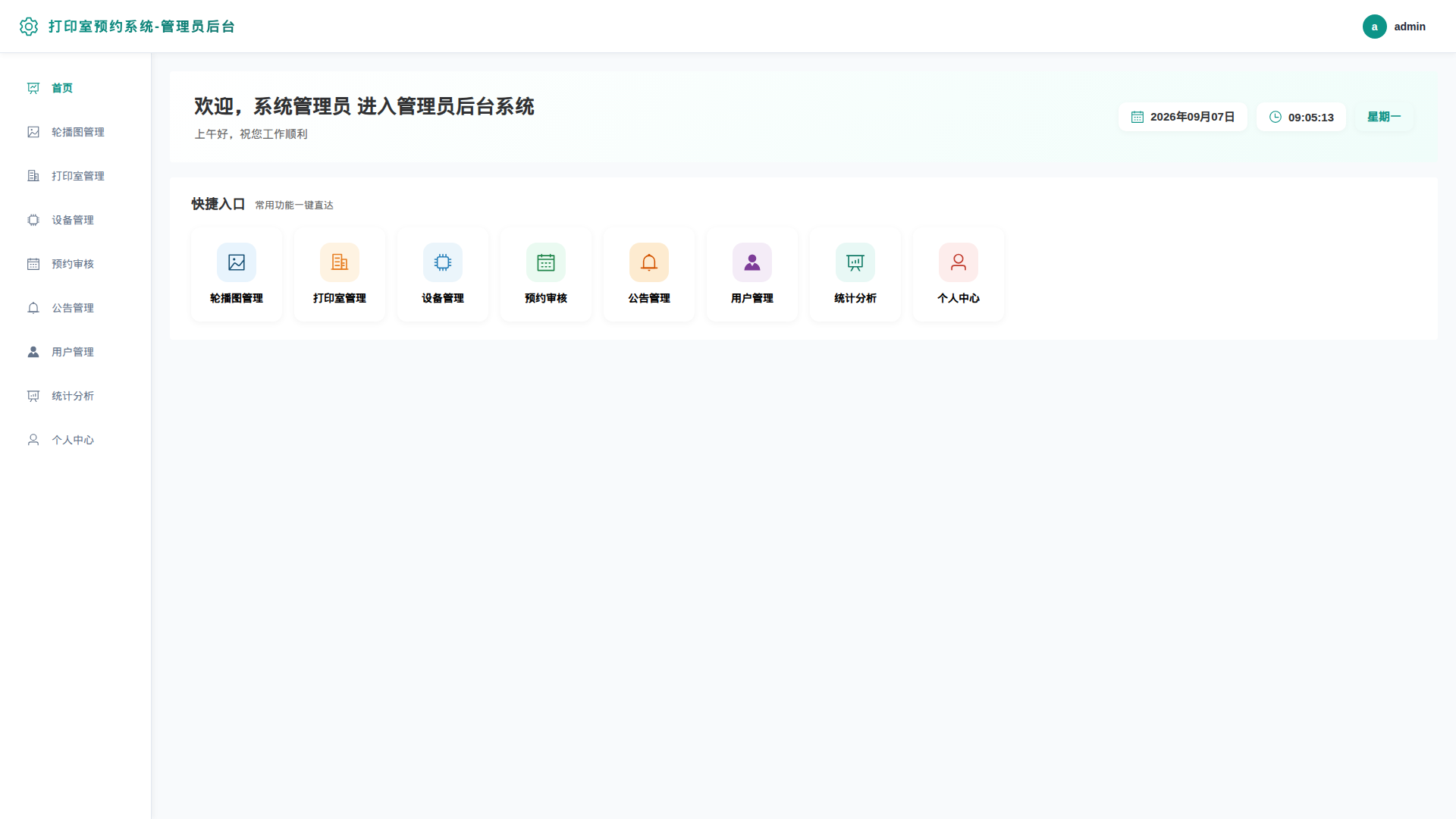1456x819 pixels.
Task: Click the 用户管理 shortcut card label
Action: pyautogui.click(x=752, y=298)
